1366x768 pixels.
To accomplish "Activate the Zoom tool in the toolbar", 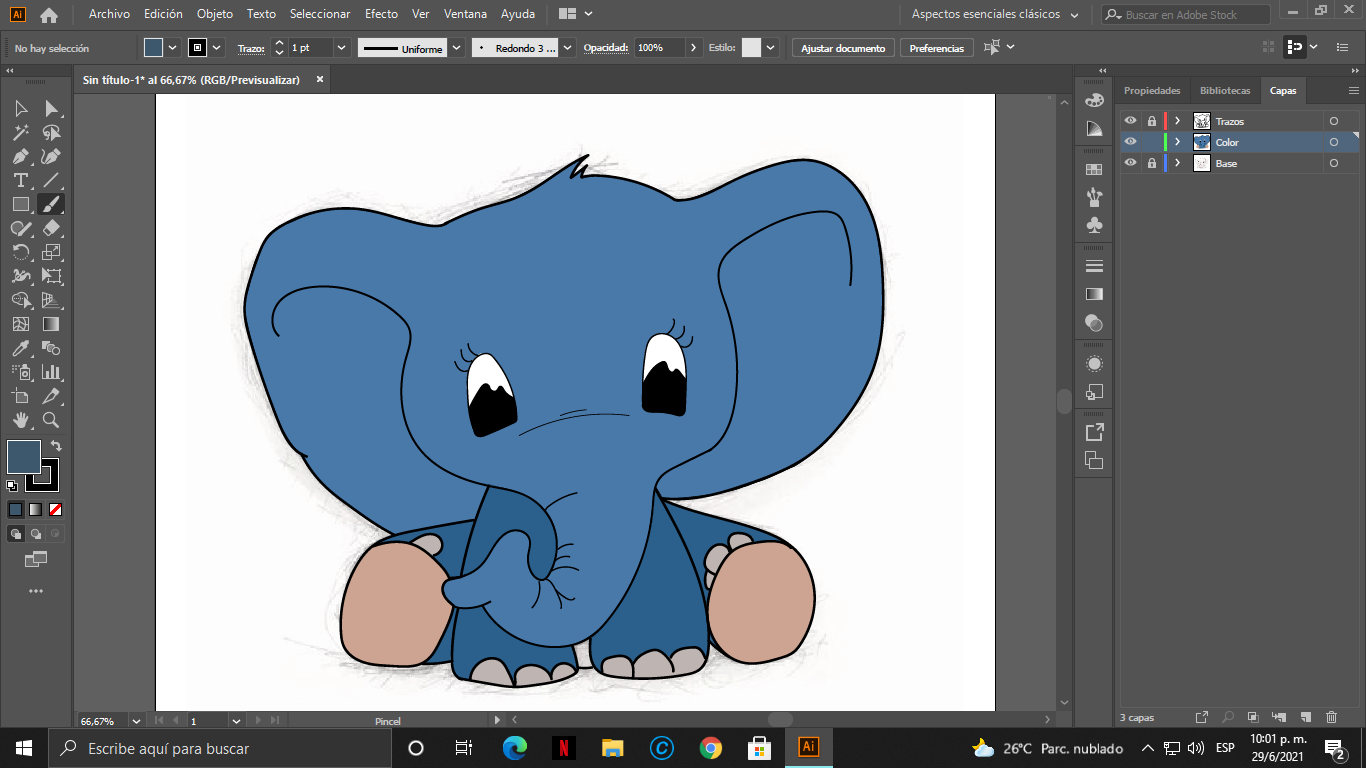I will click(51, 421).
